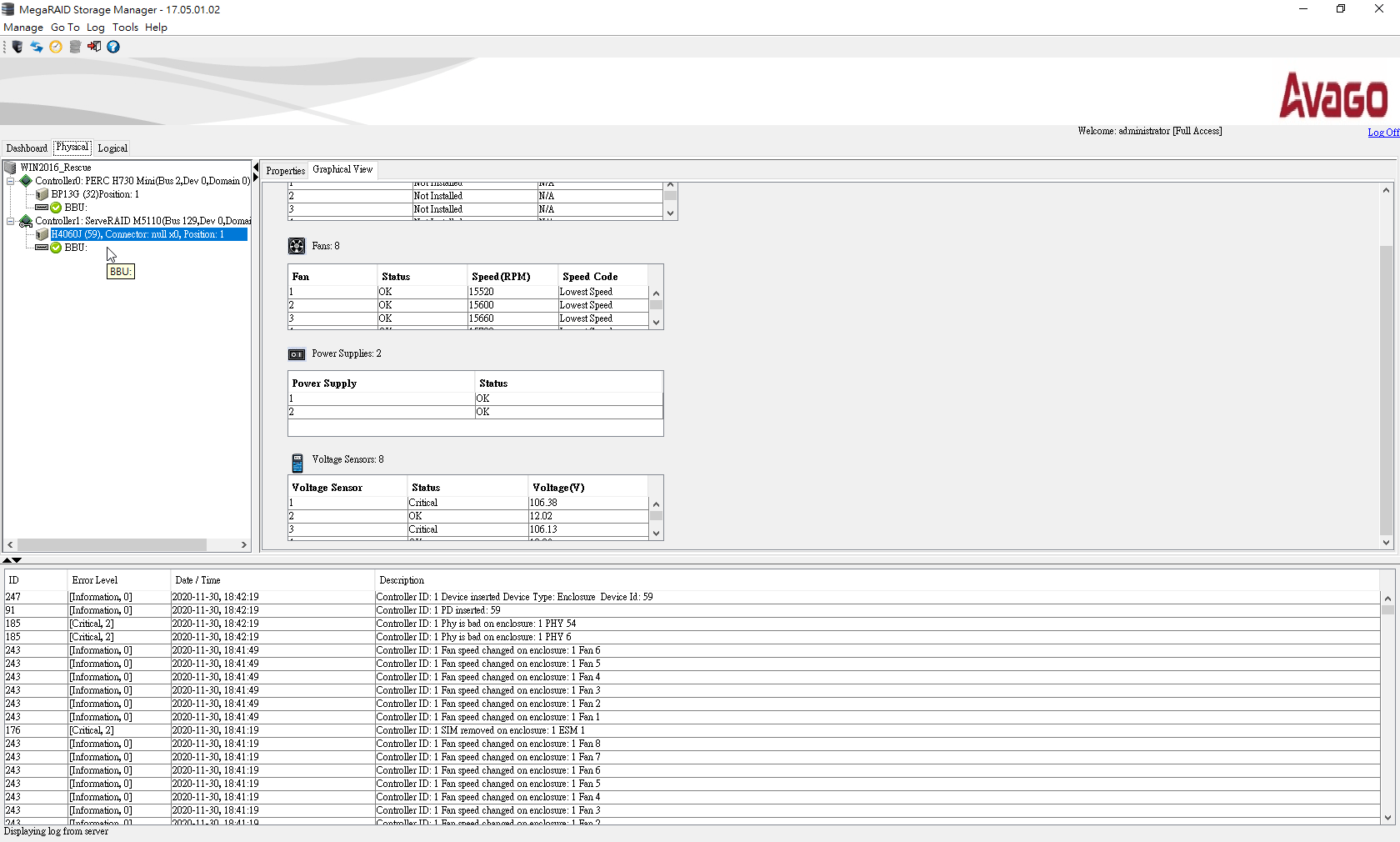Click the H4060J enclosure icon
The image size is (1400, 842).
[x=42, y=234]
